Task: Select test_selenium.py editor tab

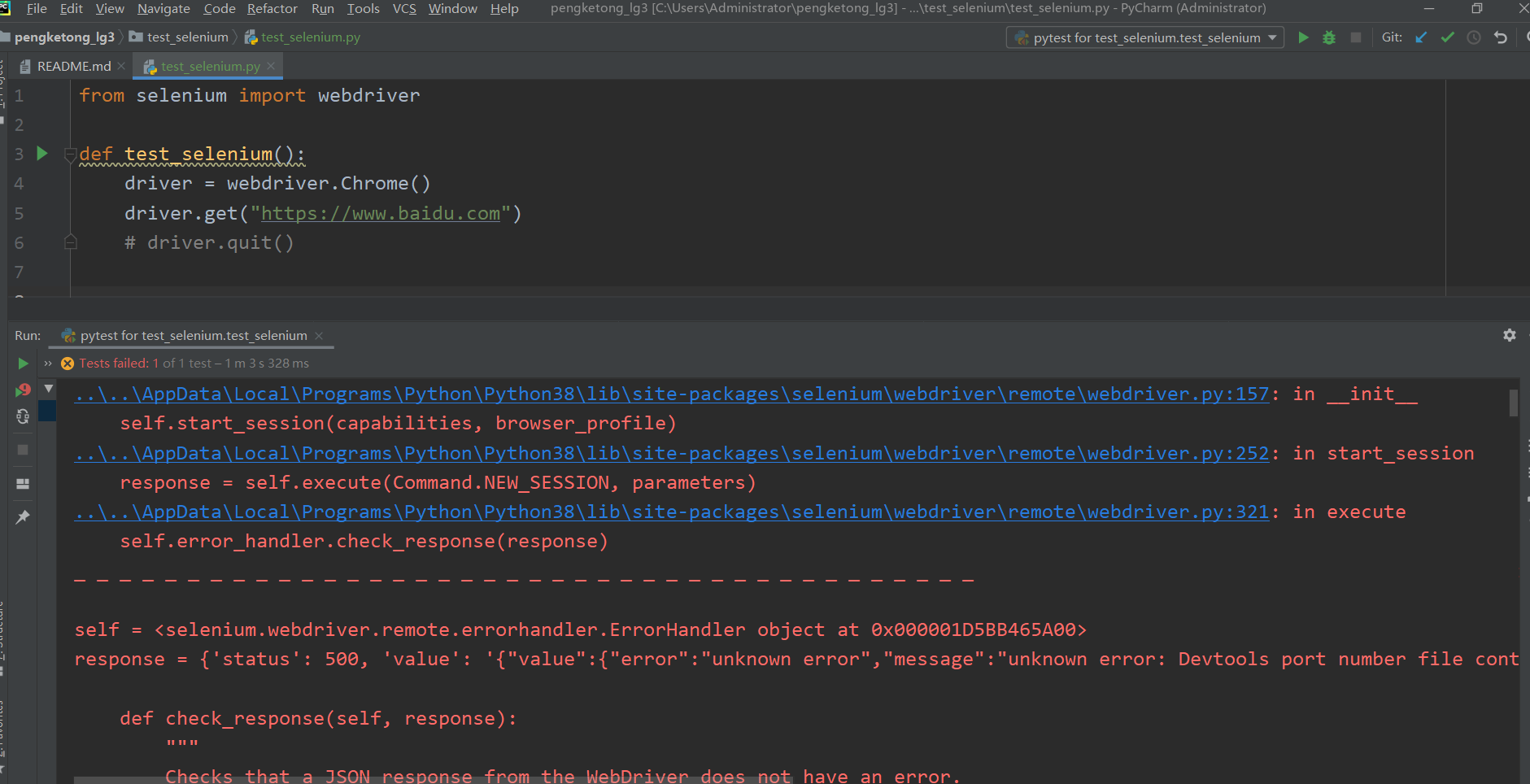Action: 210,66
